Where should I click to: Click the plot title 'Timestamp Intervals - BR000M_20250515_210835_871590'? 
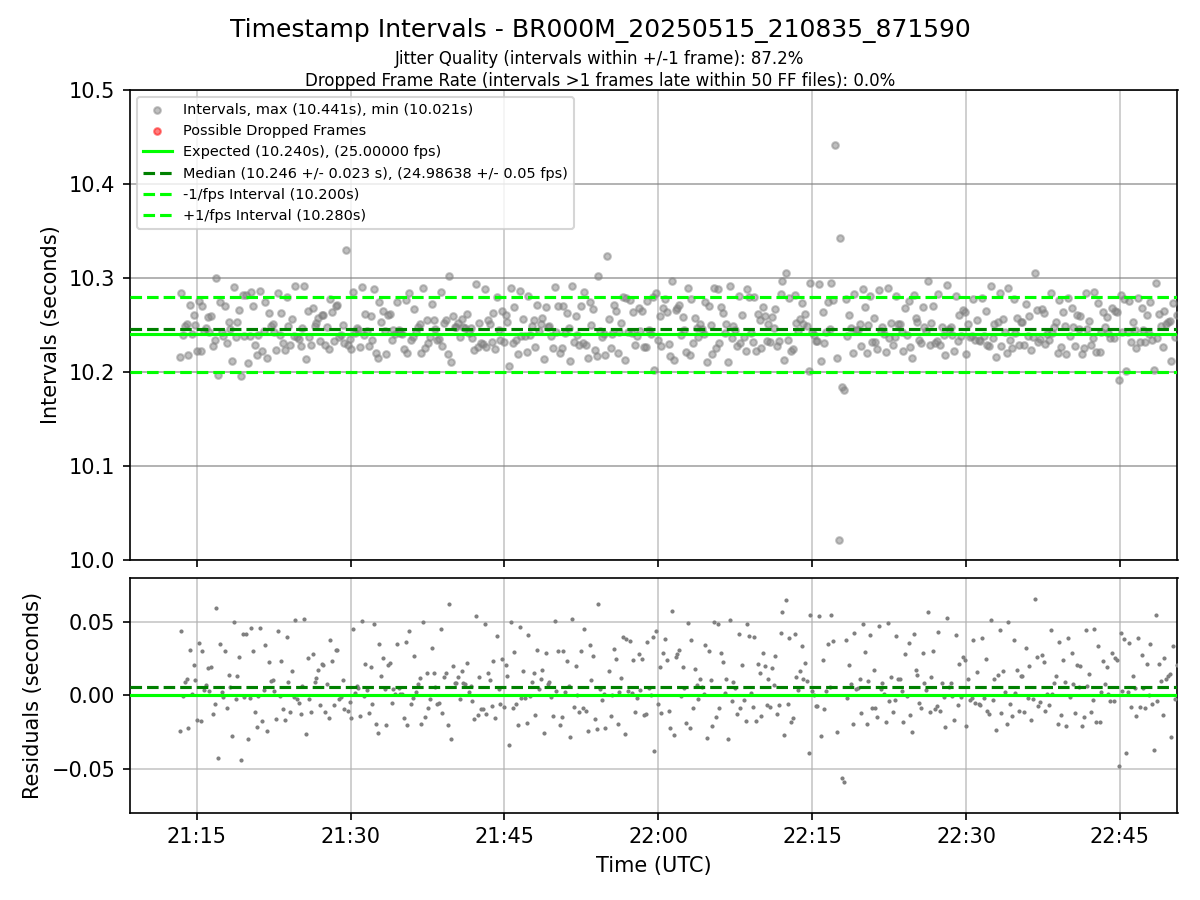point(600,29)
